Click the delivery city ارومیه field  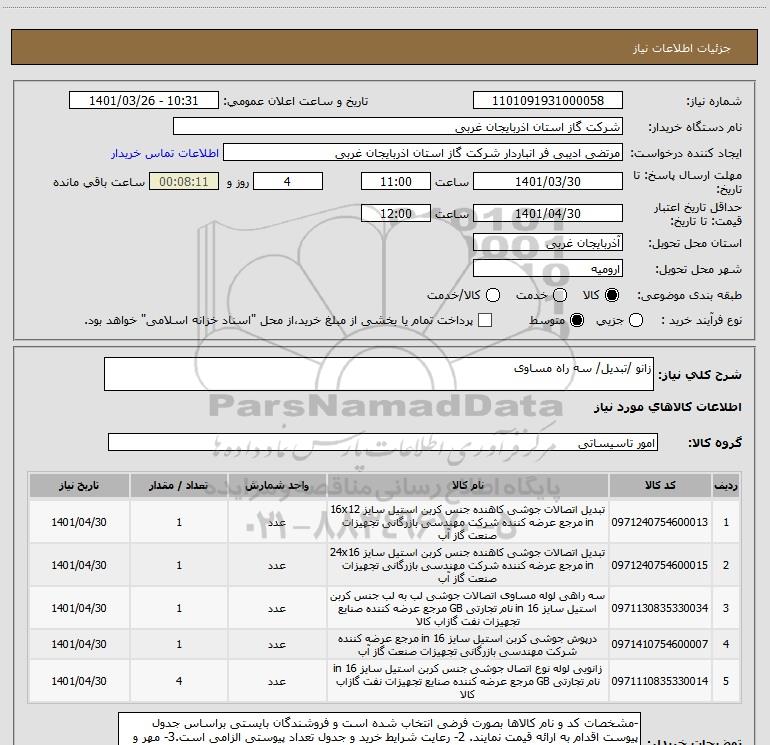[548, 269]
